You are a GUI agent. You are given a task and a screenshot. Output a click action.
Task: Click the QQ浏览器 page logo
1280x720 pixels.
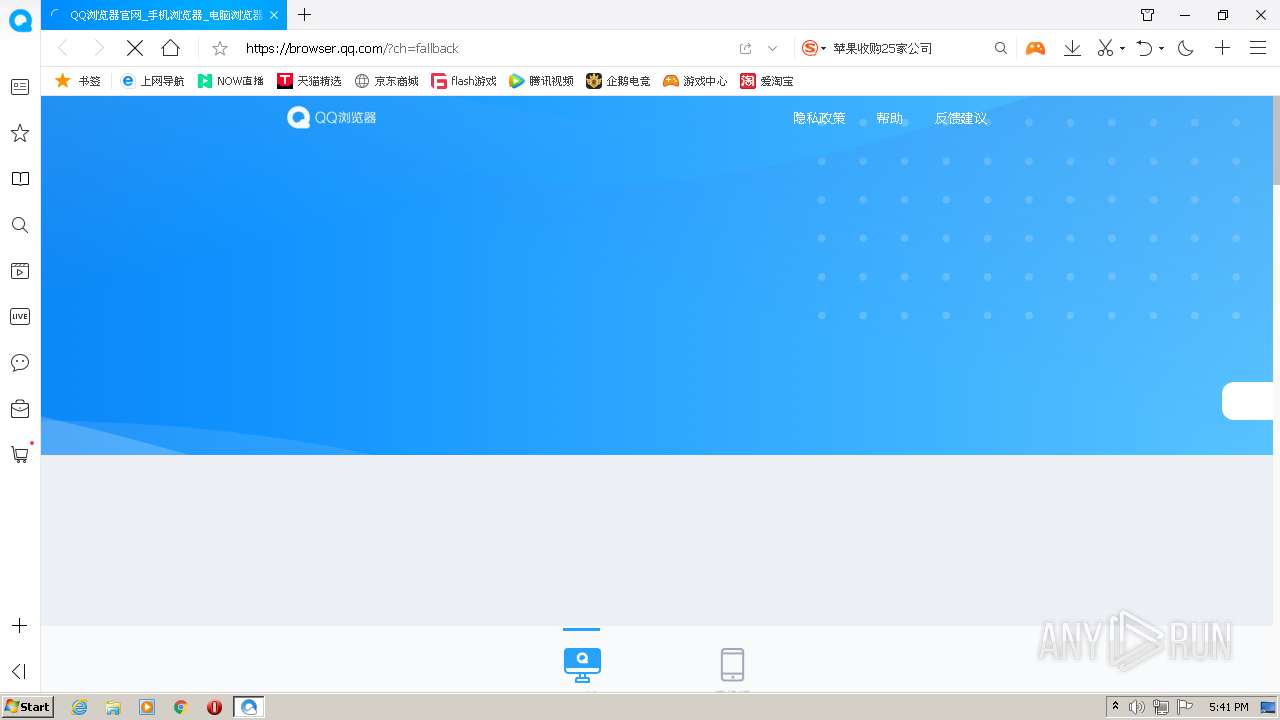click(x=332, y=118)
